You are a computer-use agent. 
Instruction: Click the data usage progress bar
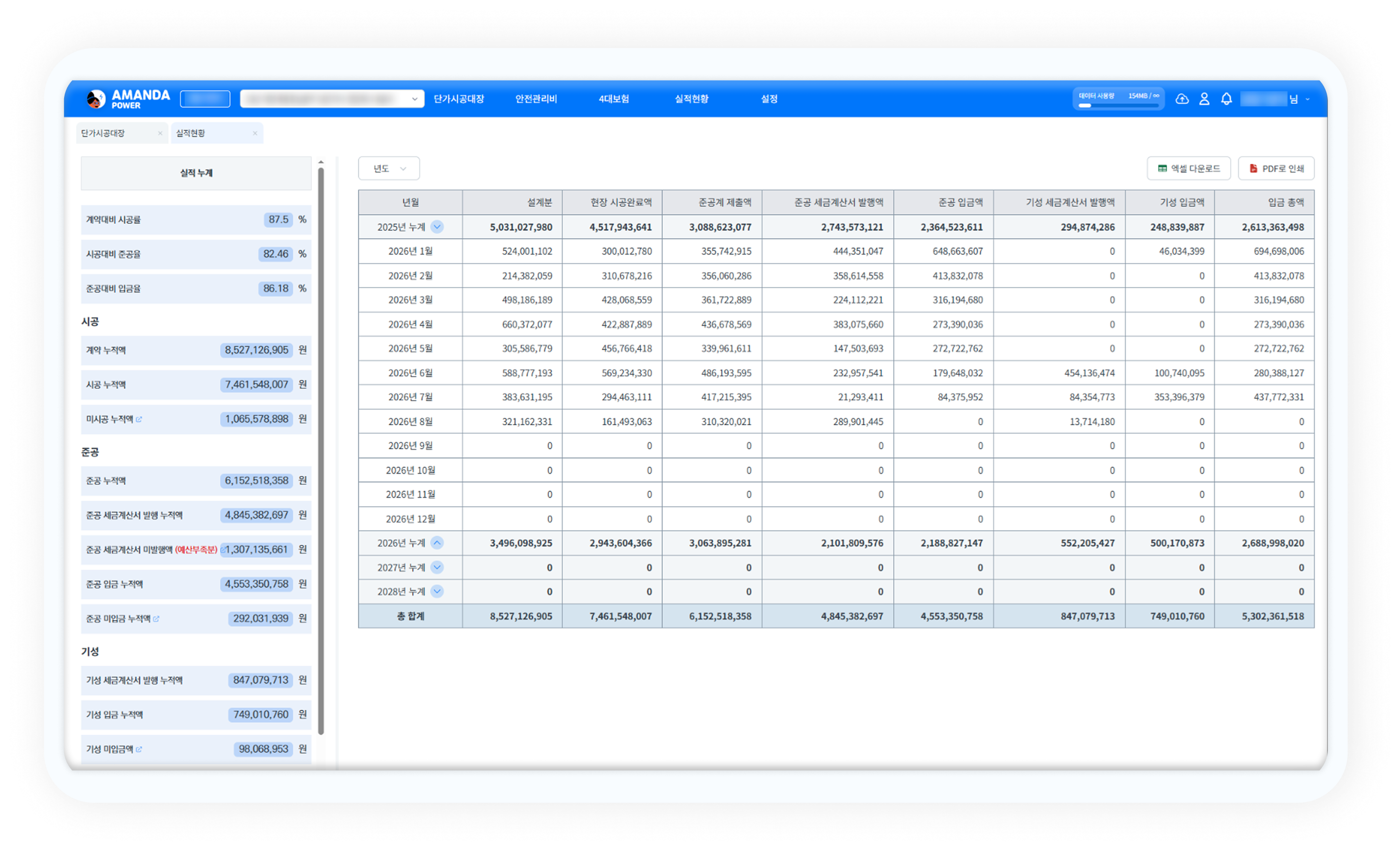[1118, 105]
